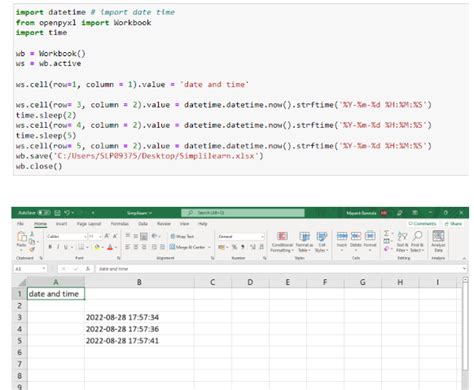Click the Decrease Decimal icon
This screenshot has height=390, width=474.
pyautogui.click(x=261, y=247)
